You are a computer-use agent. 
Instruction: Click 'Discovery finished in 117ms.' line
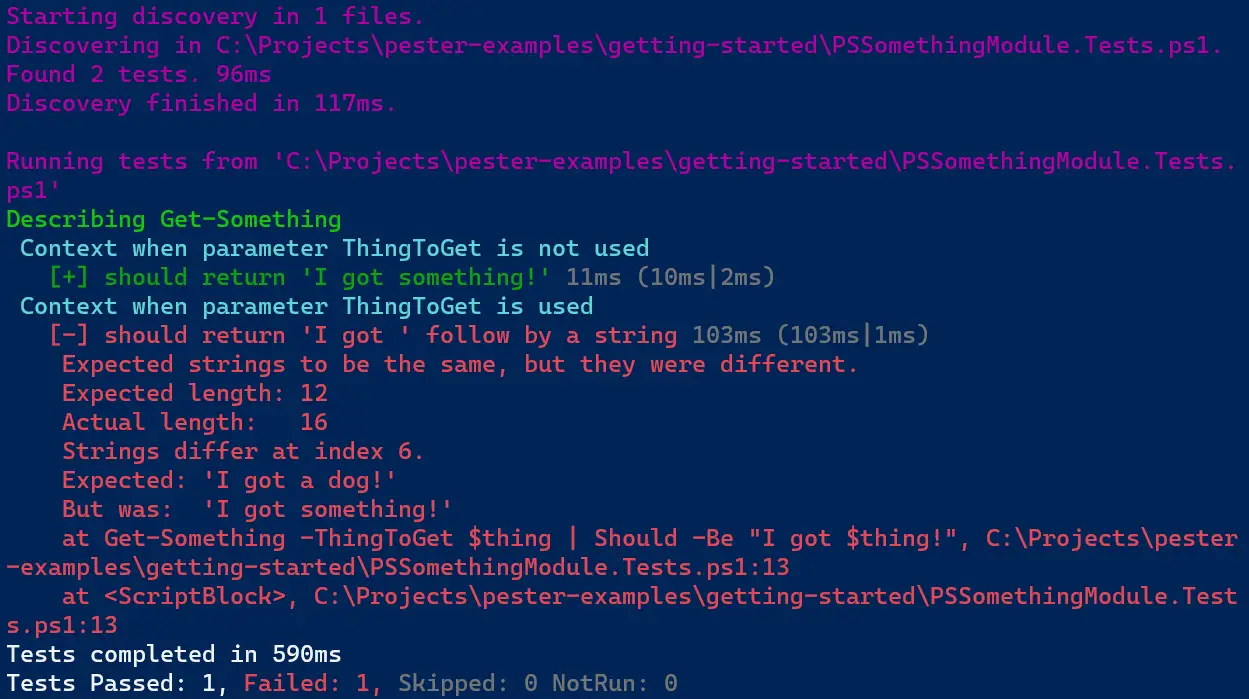pos(201,103)
